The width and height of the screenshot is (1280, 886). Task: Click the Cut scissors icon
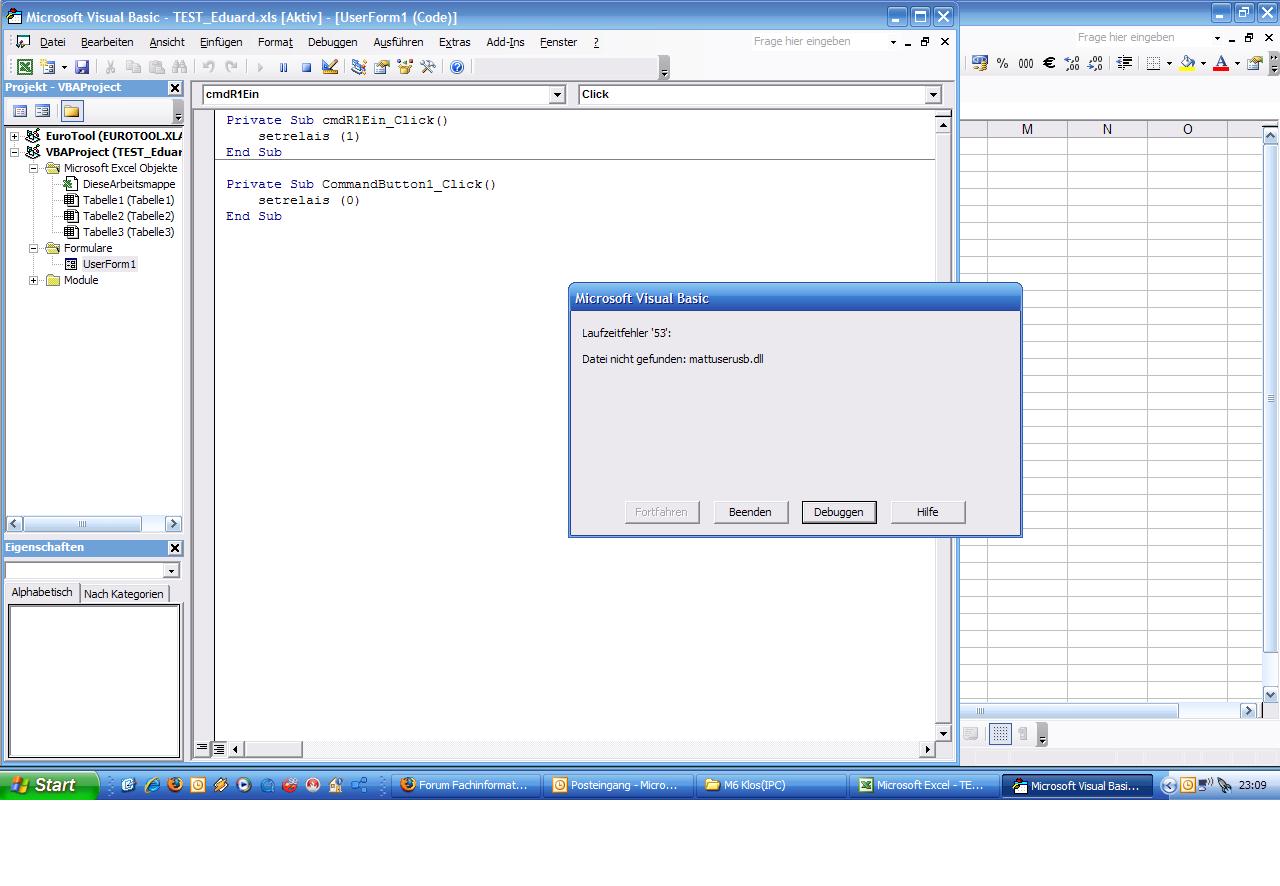(x=110, y=67)
